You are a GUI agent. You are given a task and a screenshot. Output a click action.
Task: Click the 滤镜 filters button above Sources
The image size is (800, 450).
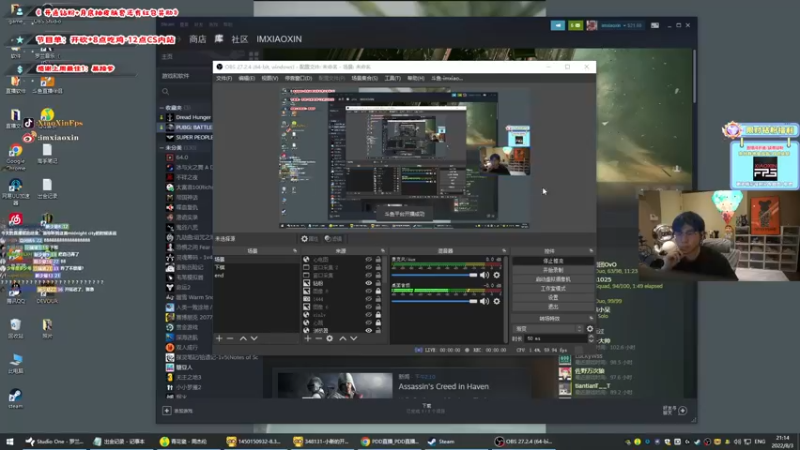pyautogui.click(x=333, y=239)
